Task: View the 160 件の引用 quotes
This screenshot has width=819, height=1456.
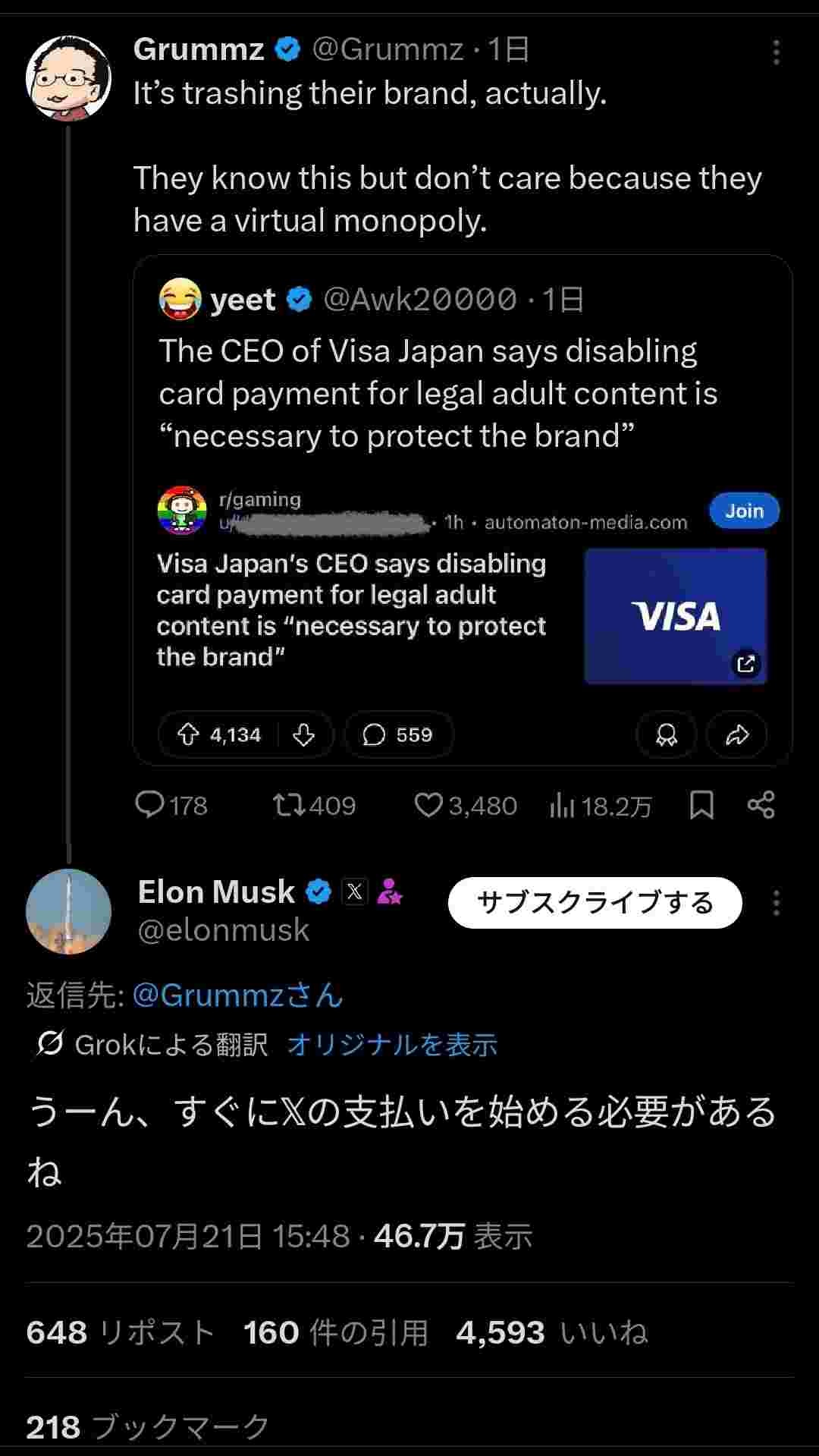Action: (335, 1332)
